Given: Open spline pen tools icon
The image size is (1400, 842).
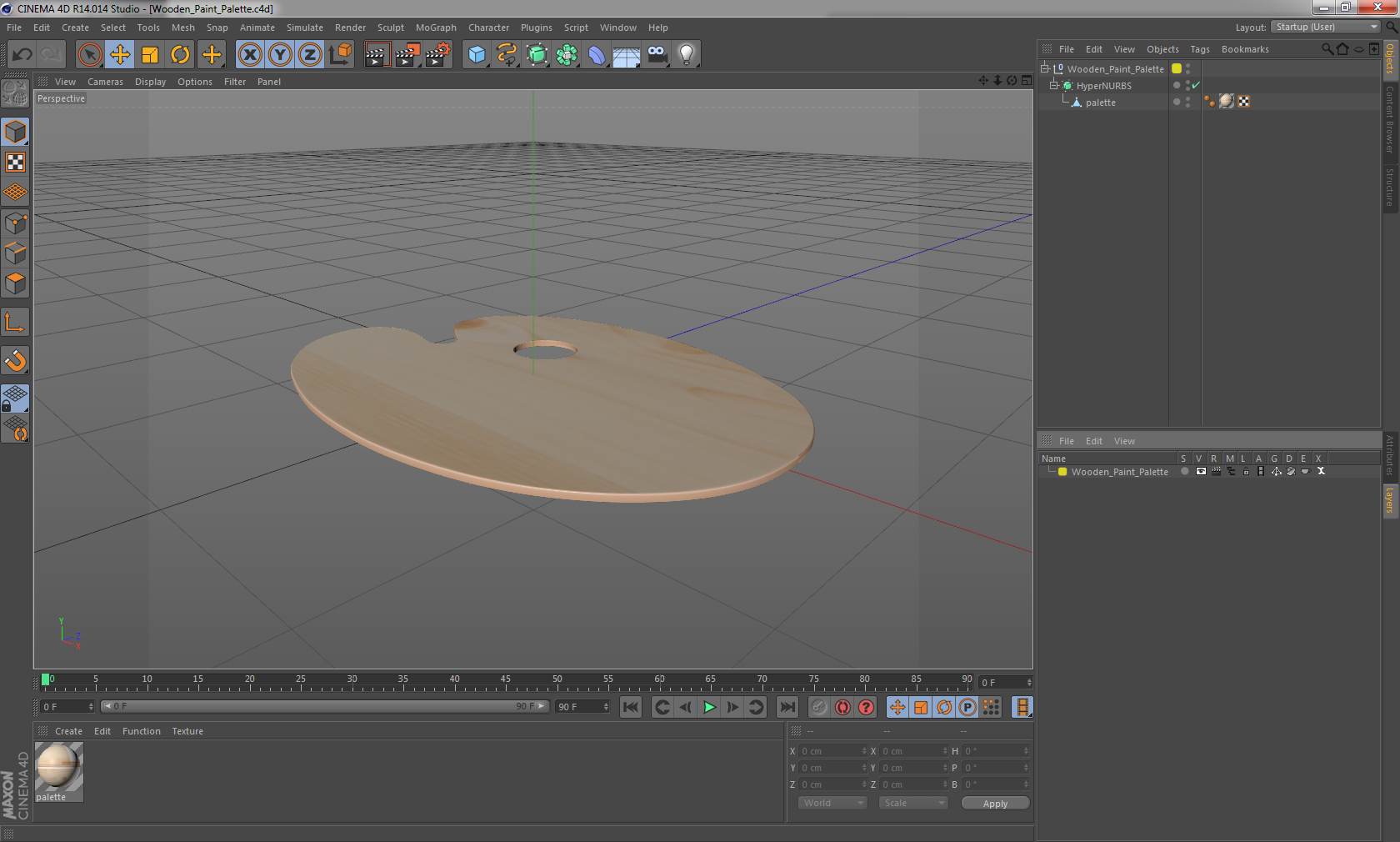Looking at the screenshot, I should coord(507,55).
